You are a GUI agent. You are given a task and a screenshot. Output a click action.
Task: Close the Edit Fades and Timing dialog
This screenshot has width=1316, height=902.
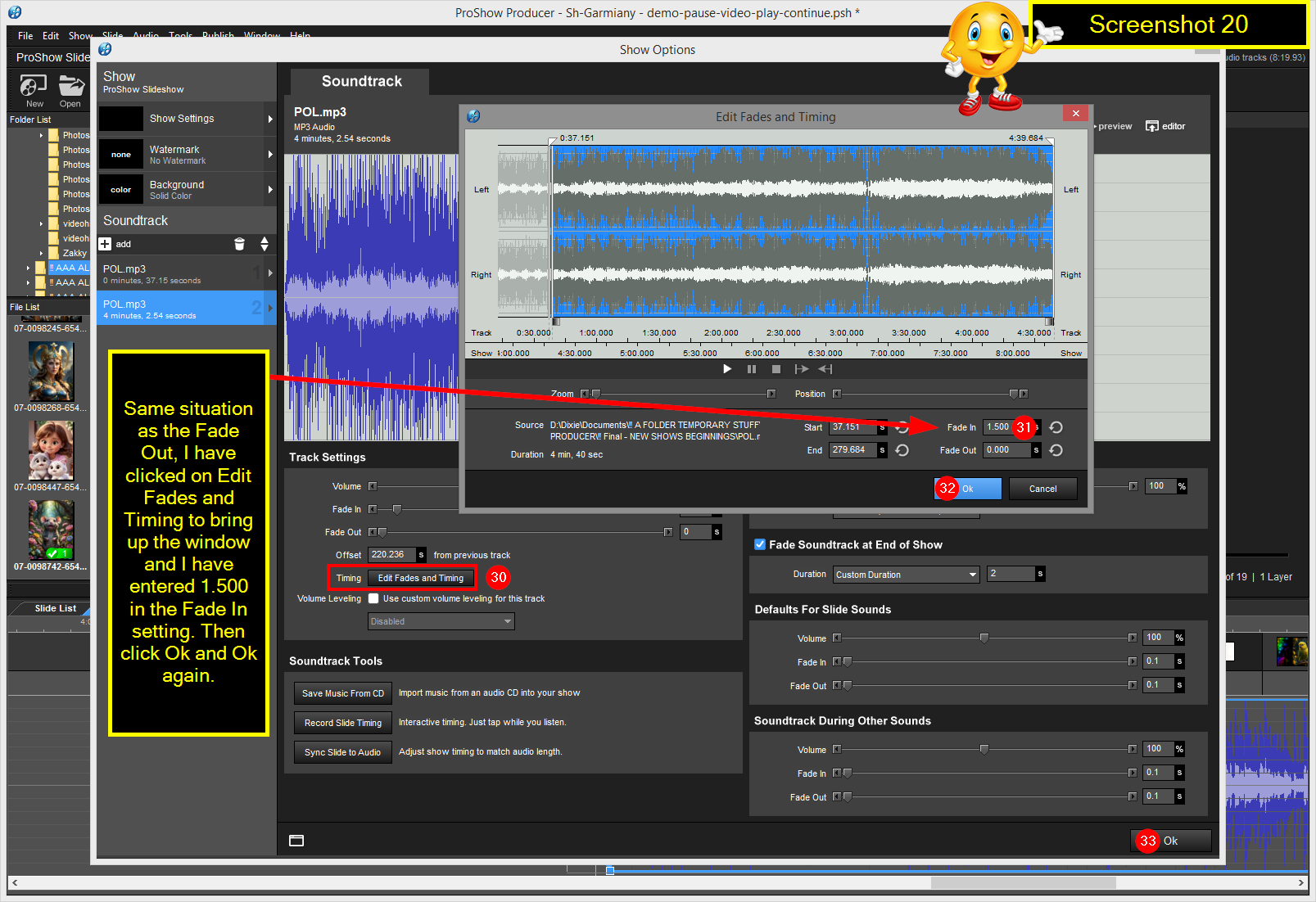(1075, 113)
